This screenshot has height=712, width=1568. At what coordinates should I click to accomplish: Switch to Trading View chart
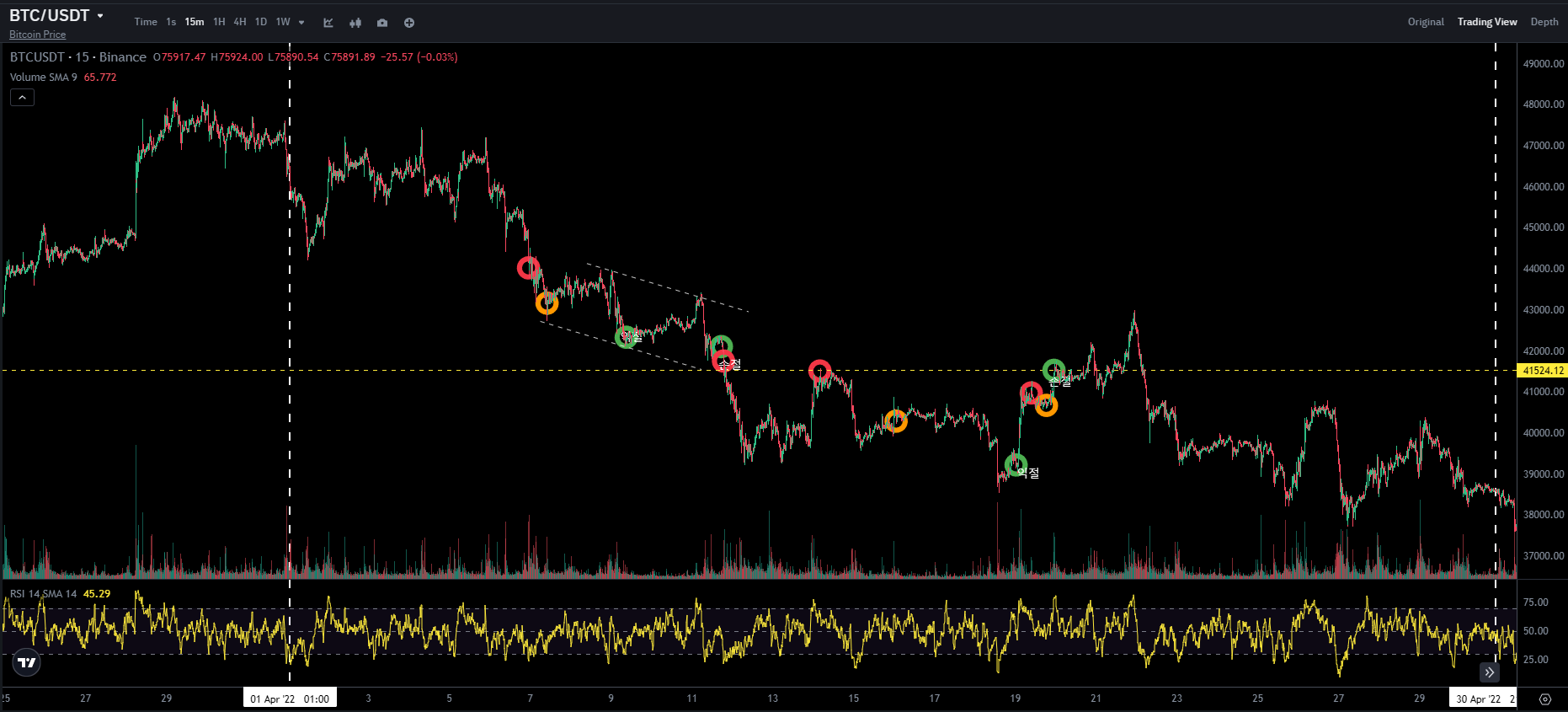point(1487,22)
